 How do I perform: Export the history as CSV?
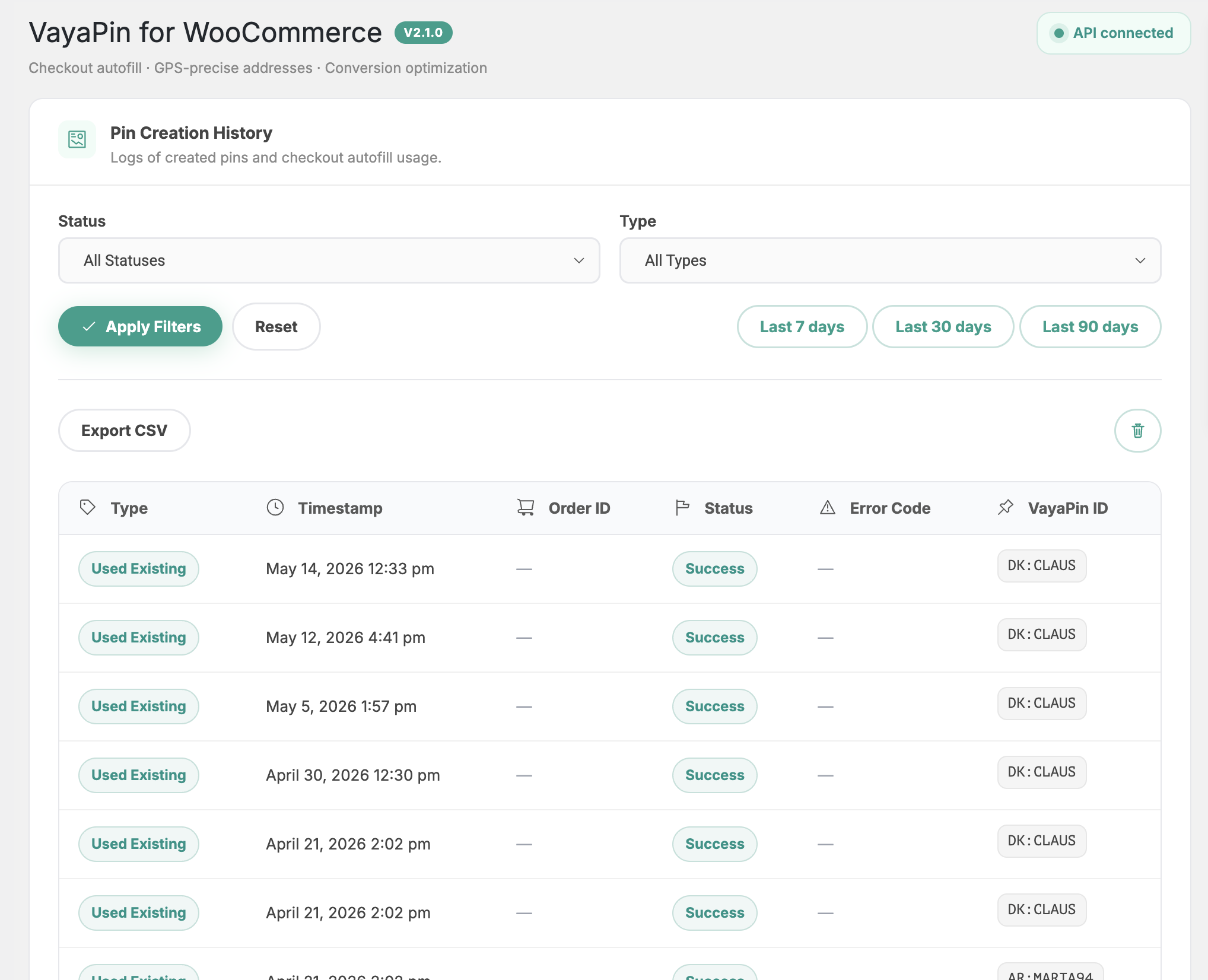(x=125, y=430)
